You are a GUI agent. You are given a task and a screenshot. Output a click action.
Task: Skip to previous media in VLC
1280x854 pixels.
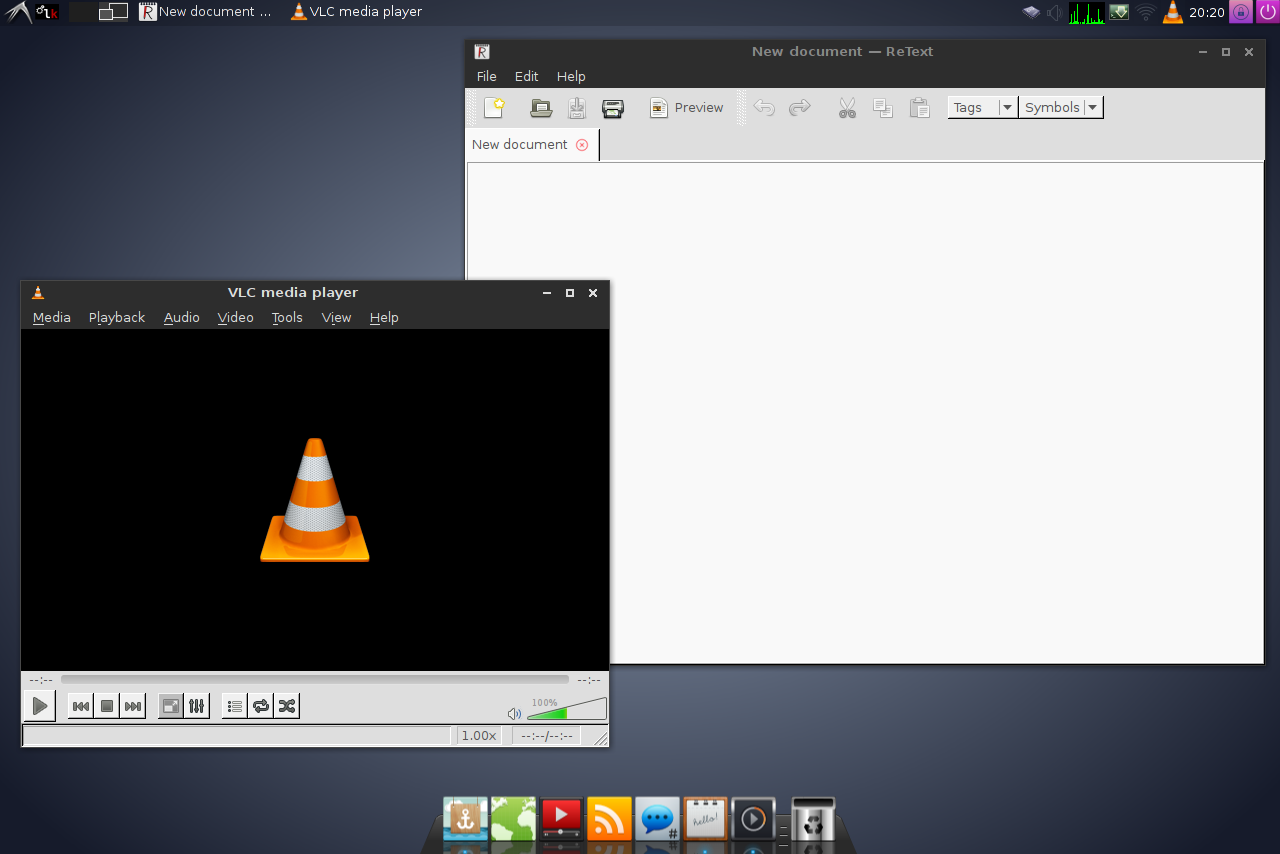(81, 706)
